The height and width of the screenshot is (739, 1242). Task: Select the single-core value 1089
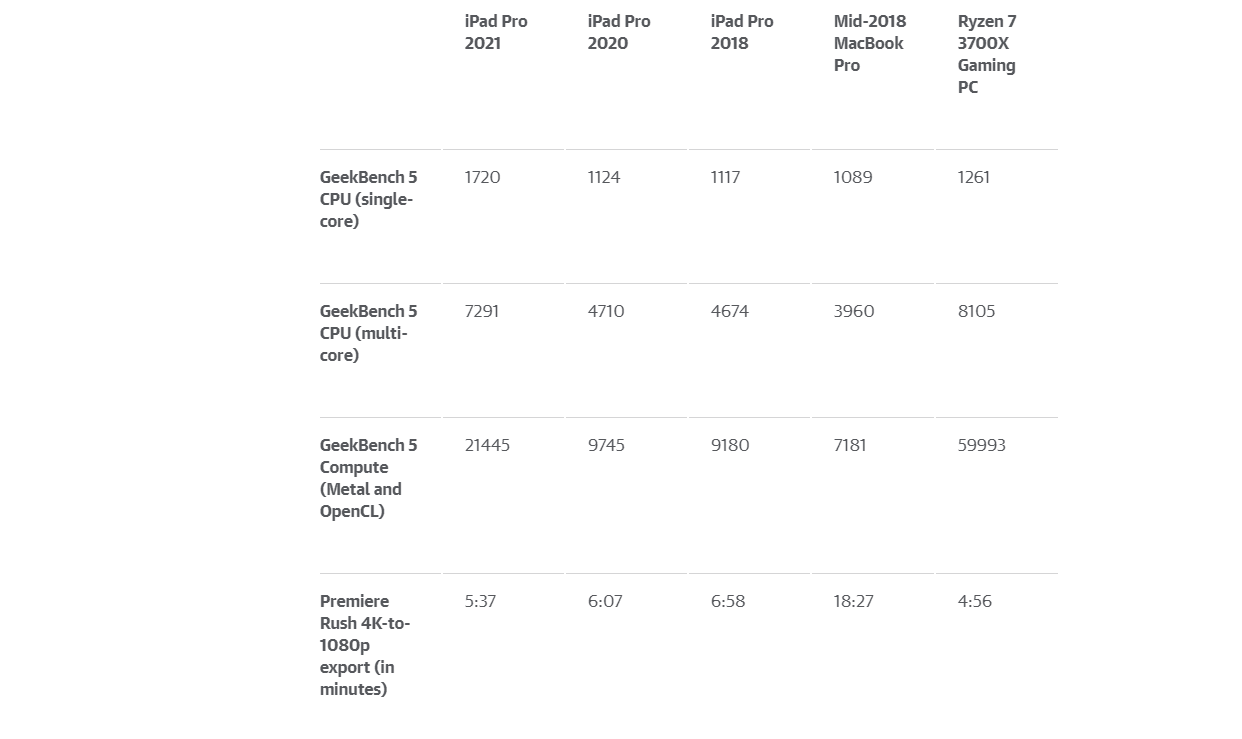853,177
